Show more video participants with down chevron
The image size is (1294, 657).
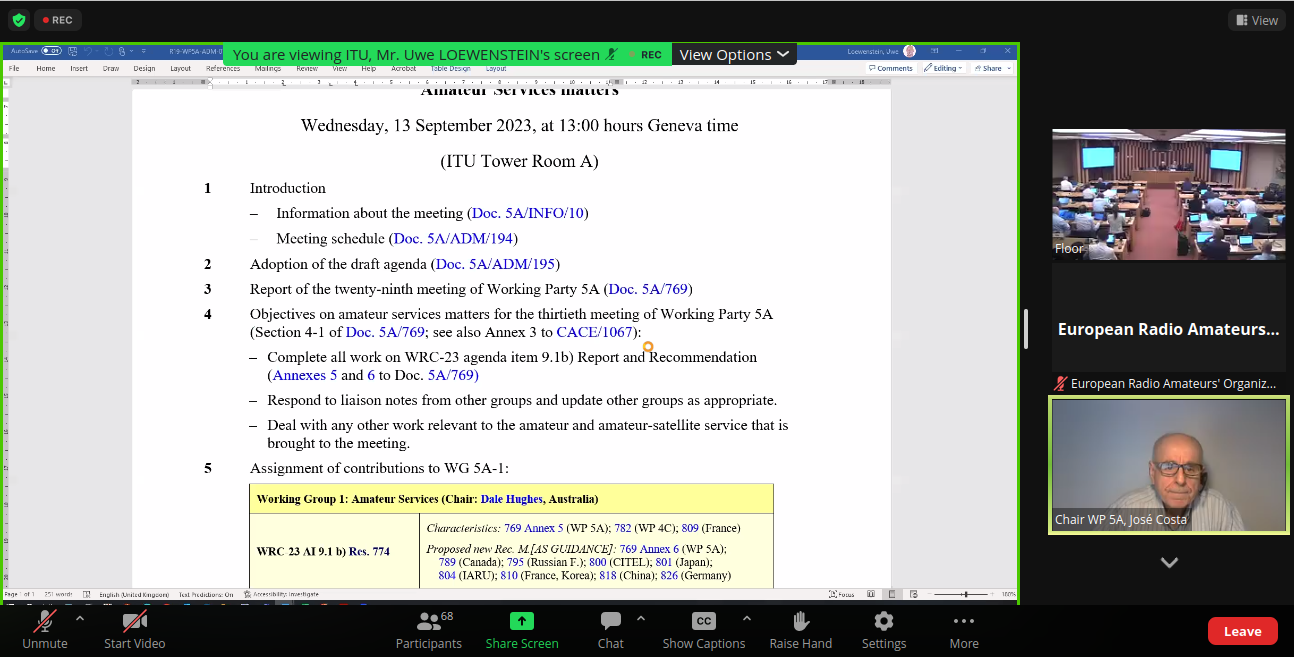coord(1169,563)
